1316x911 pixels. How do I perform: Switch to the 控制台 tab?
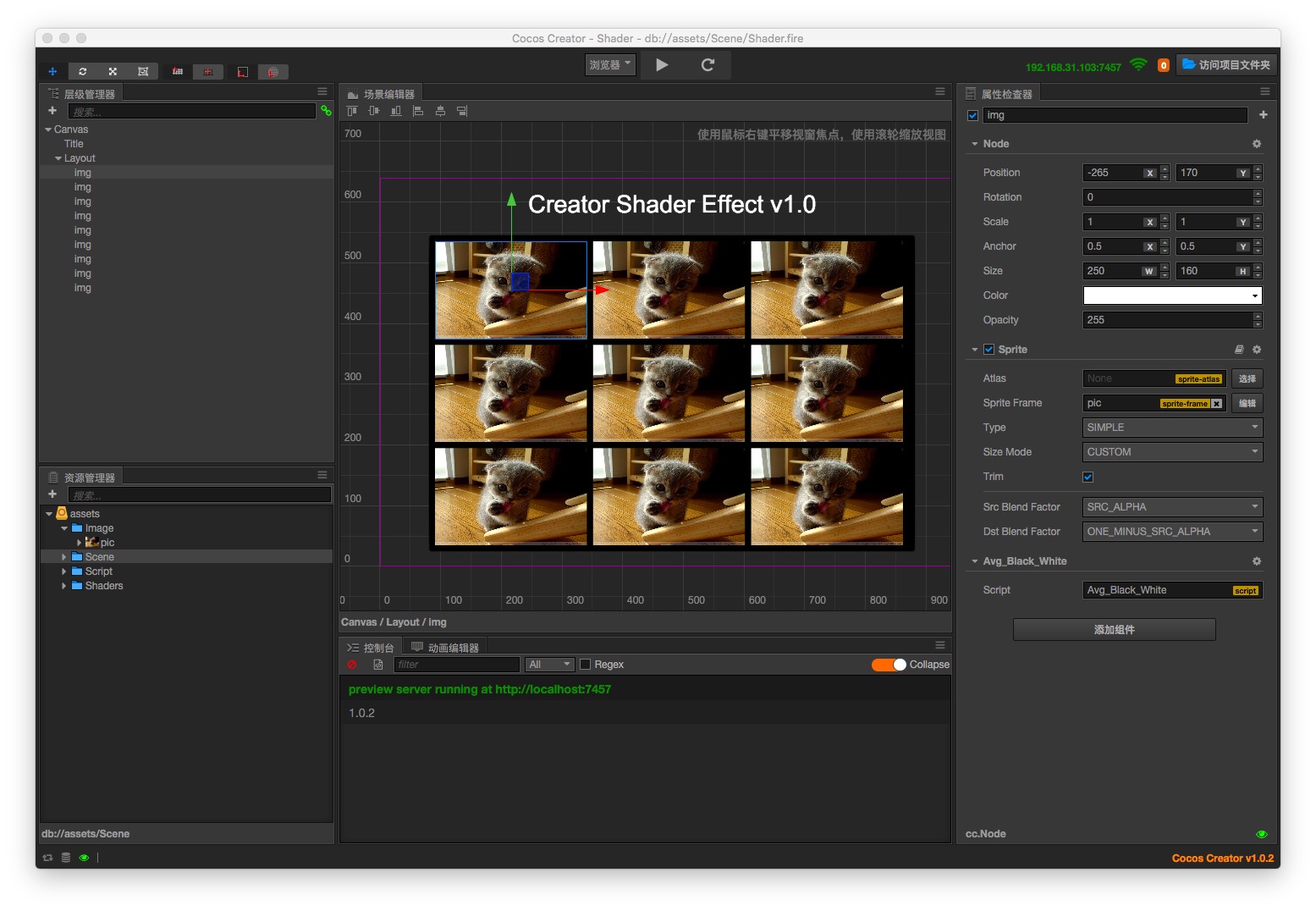pyautogui.click(x=371, y=648)
